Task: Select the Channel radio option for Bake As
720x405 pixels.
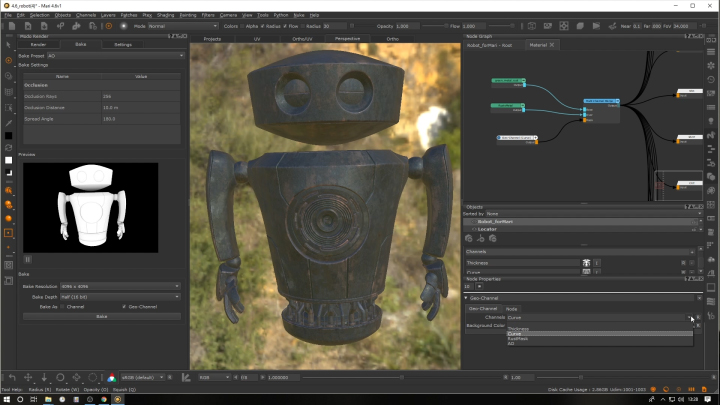Action: [x=62, y=306]
